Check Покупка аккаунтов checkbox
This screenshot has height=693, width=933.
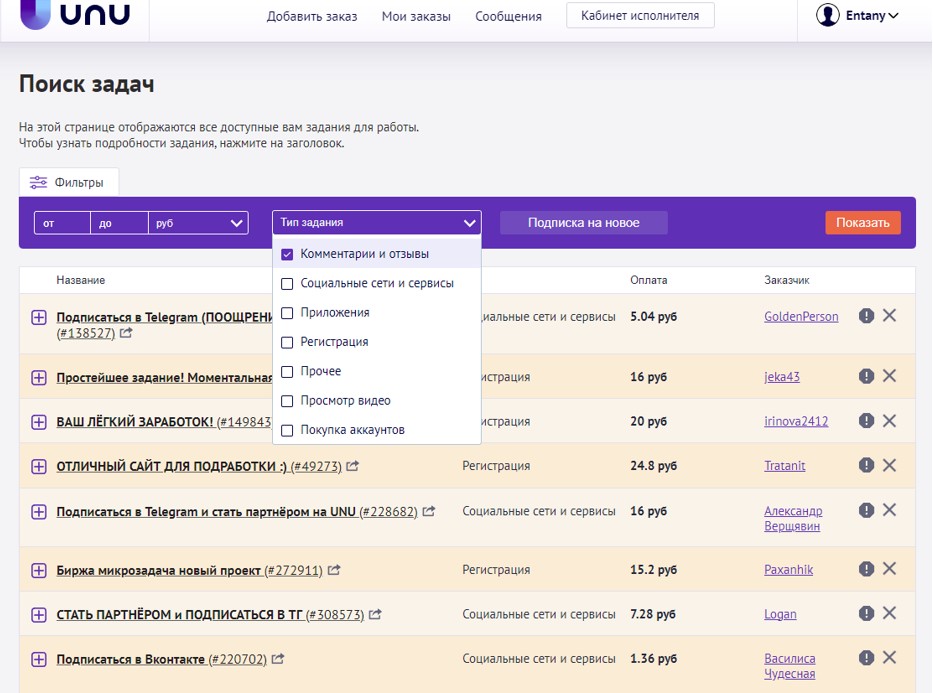tap(287, 430)
